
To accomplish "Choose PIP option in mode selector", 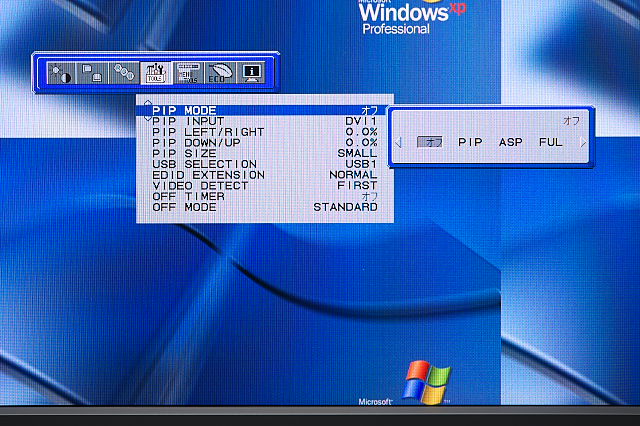I will 470,142.
